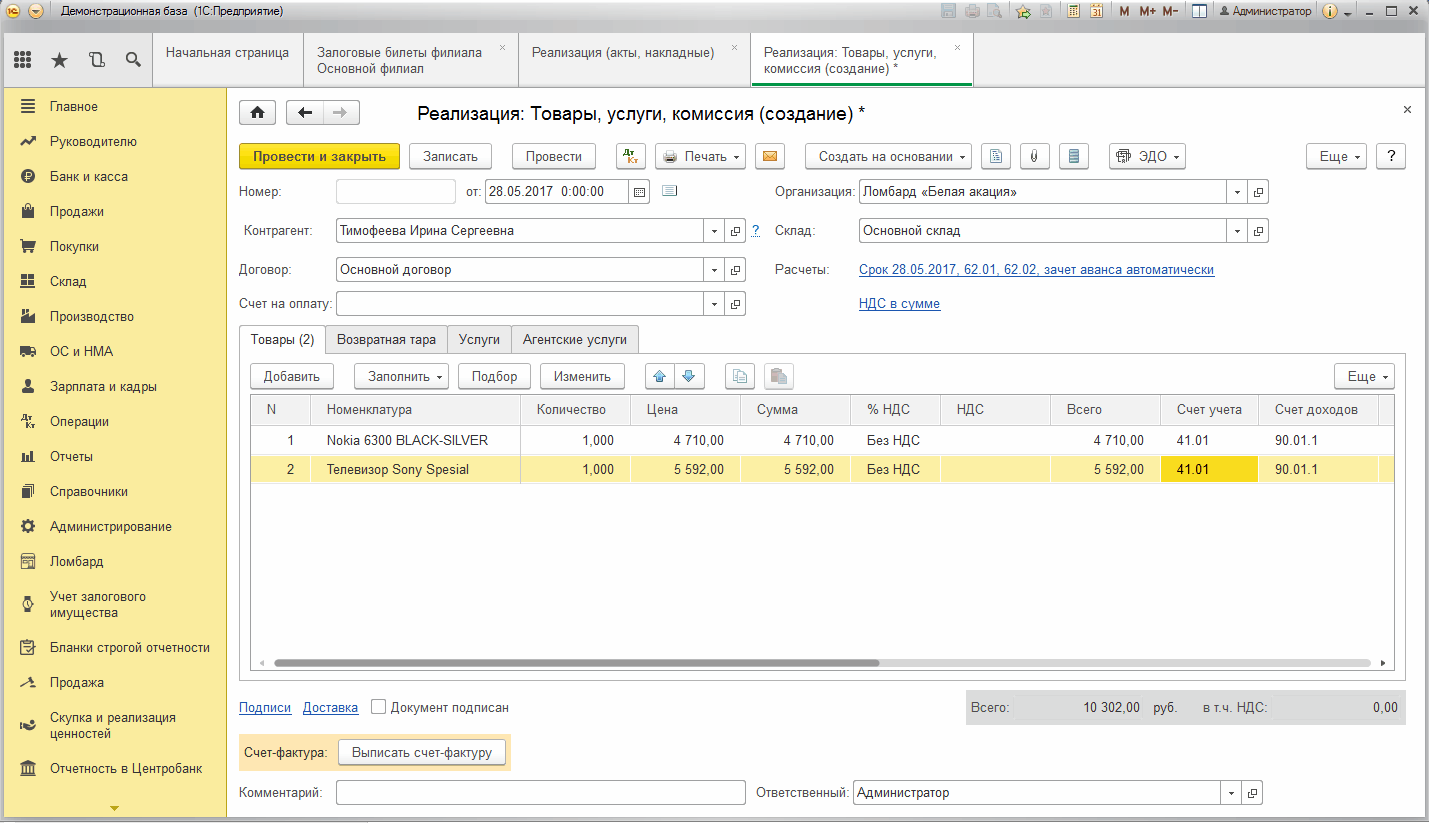The width and height of the screenshot is (1429, 823).
Task: Expand the Контрагент dropdown list
Action: click(x=715, y=231)
